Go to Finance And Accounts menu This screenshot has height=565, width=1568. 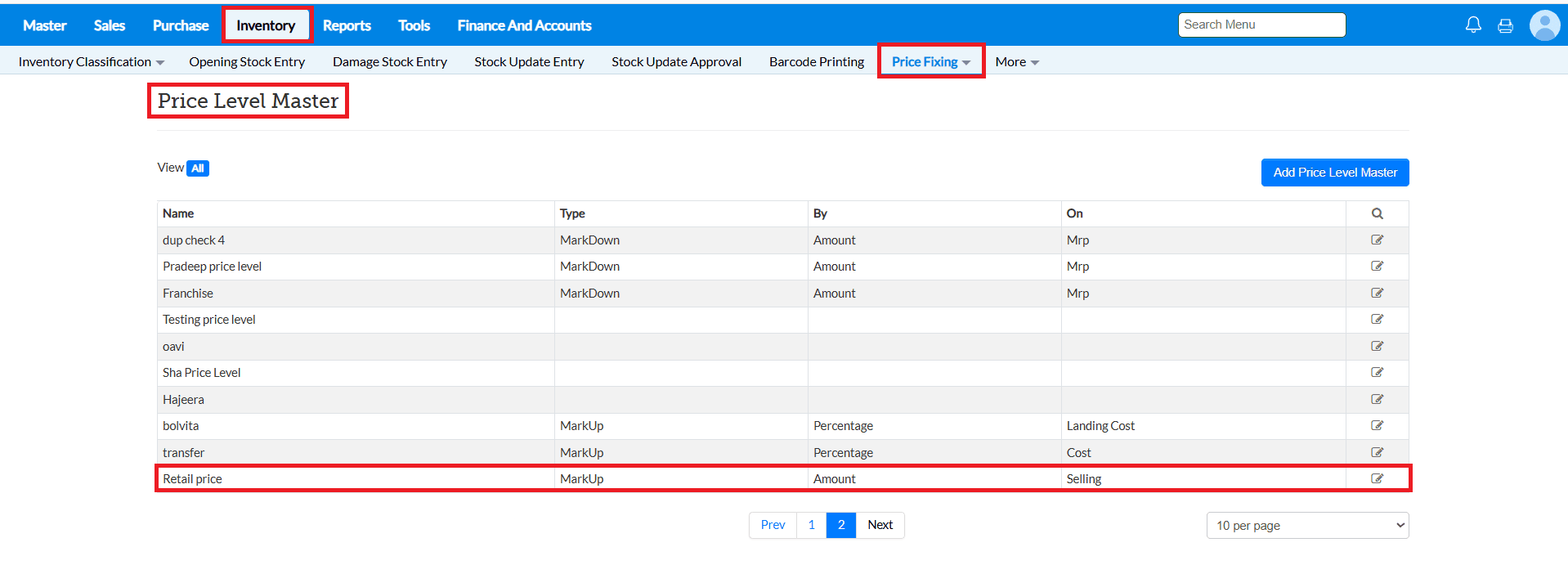pyautogui.click(x=524, y=25)
